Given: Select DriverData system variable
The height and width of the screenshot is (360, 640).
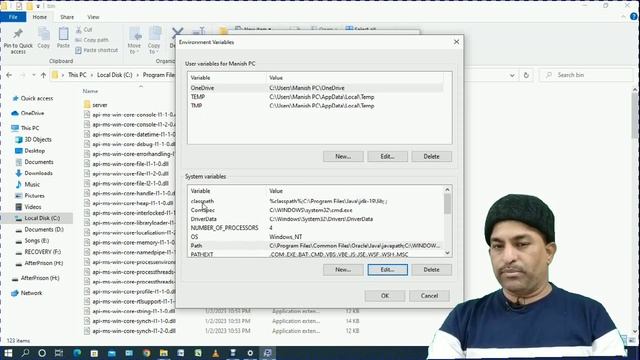Looking at the screenshot, I should [316, 219].
